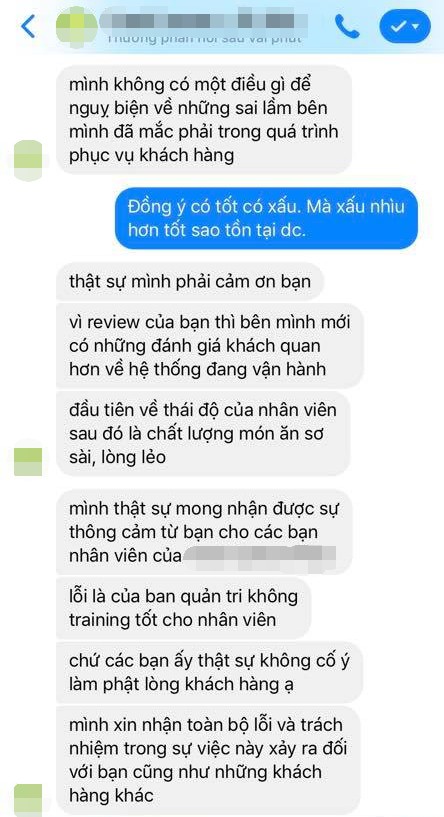Open the blurred contact profile picture
Image resolution: width=444 pixels, height=817 pixels.
tap(77, 24)
